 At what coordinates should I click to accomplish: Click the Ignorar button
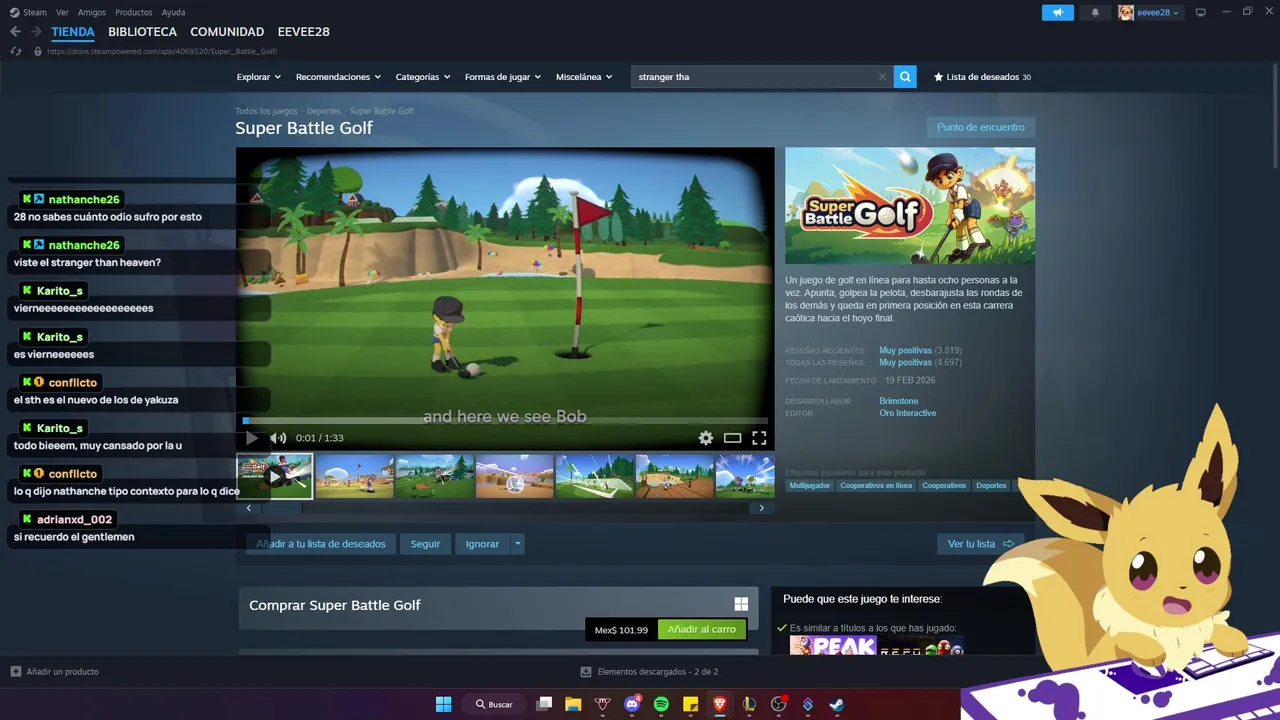482,544
